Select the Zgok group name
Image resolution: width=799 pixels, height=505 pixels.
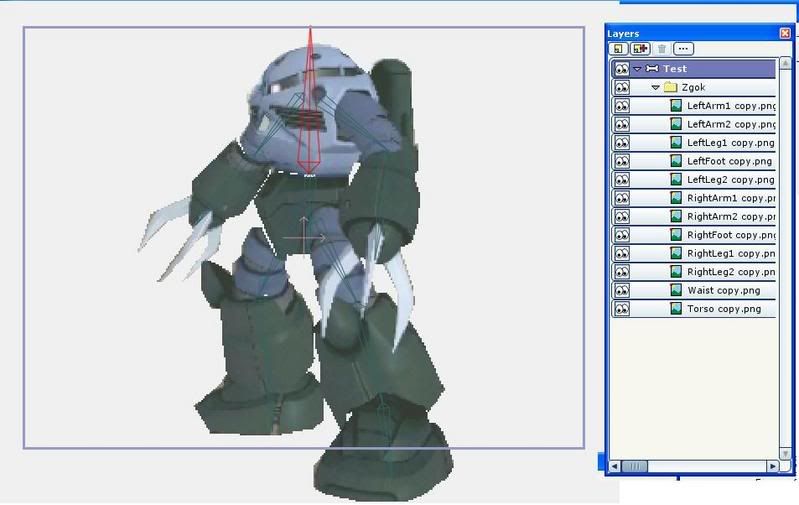[x=694, y=87]
